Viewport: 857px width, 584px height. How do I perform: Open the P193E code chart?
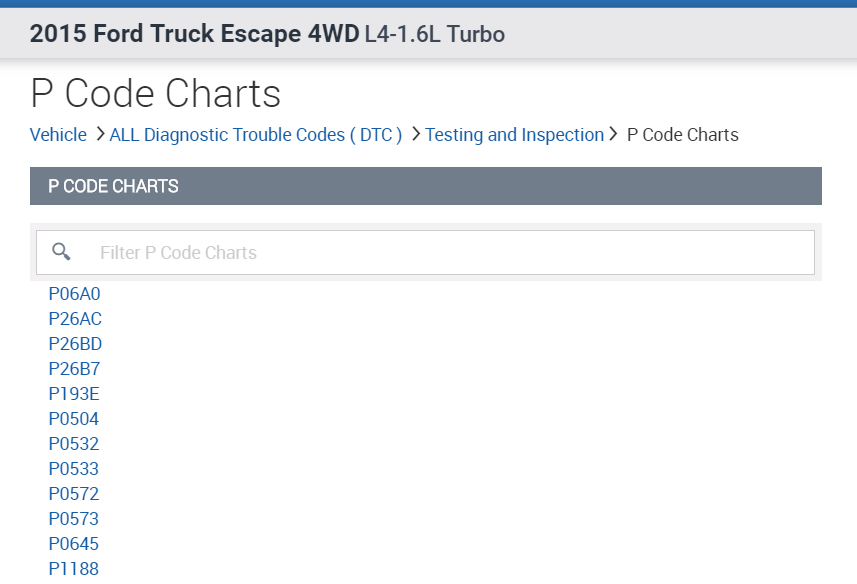74,394
